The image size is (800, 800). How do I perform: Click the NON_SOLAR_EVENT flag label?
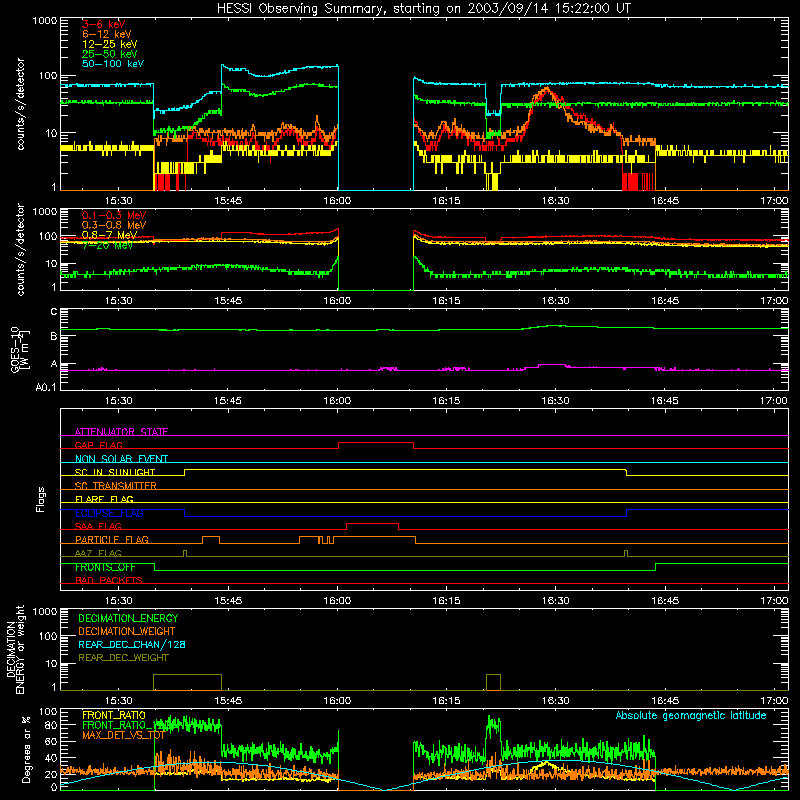pos(121,459)
